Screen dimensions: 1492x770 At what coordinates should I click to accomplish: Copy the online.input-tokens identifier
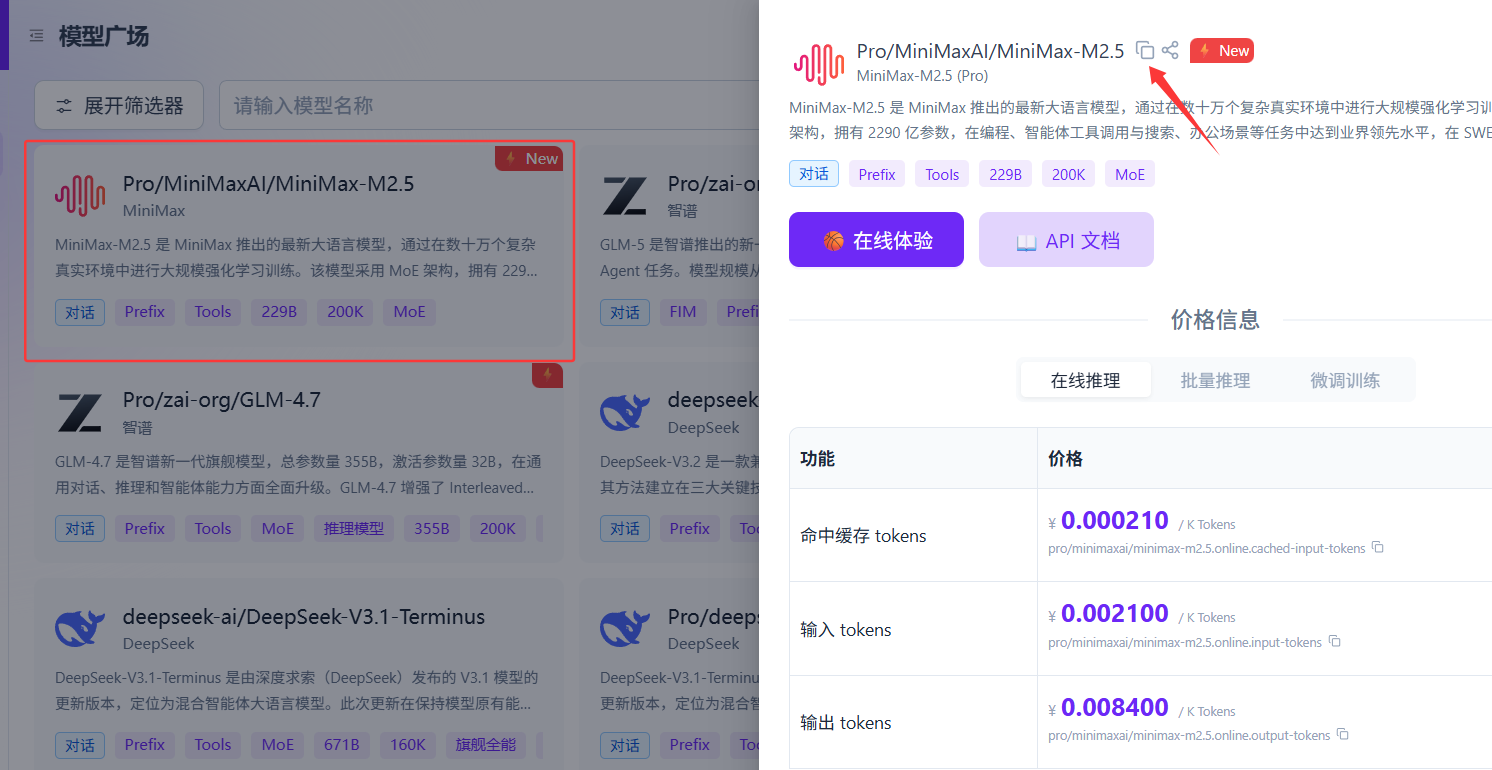click(1334, 642)
